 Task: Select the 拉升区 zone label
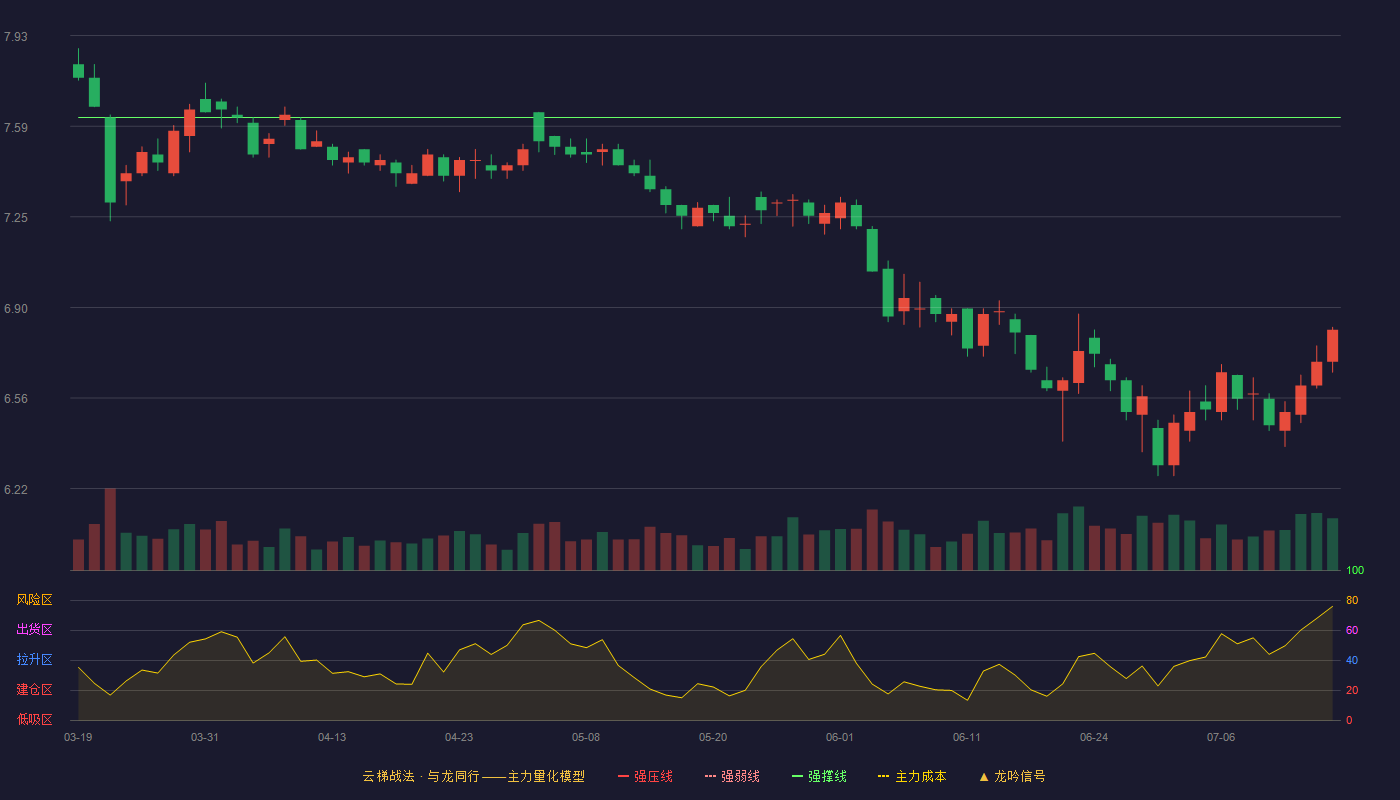point(34,660)
